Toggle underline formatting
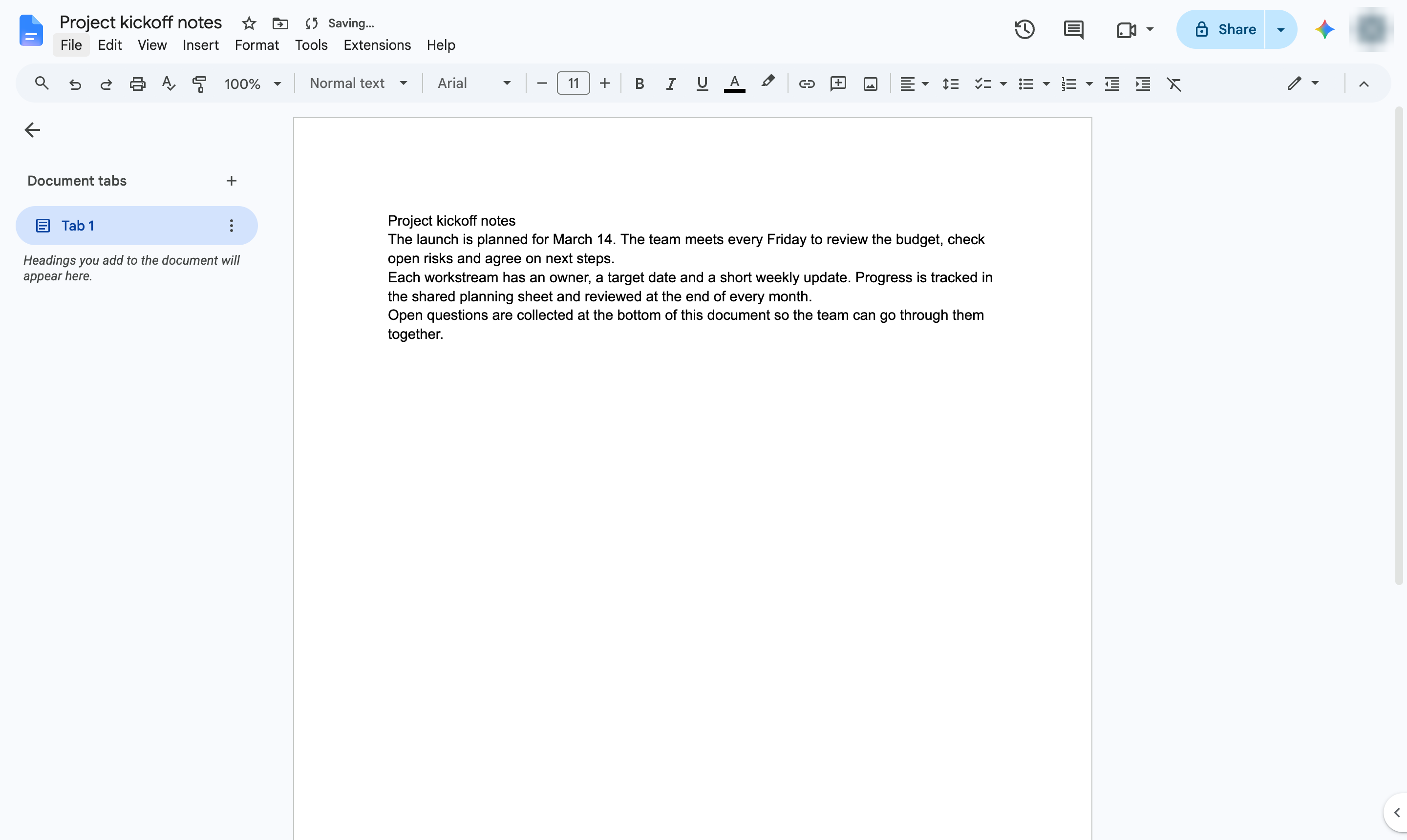This screenshot has width=1407, height=840. coord(702,84)
